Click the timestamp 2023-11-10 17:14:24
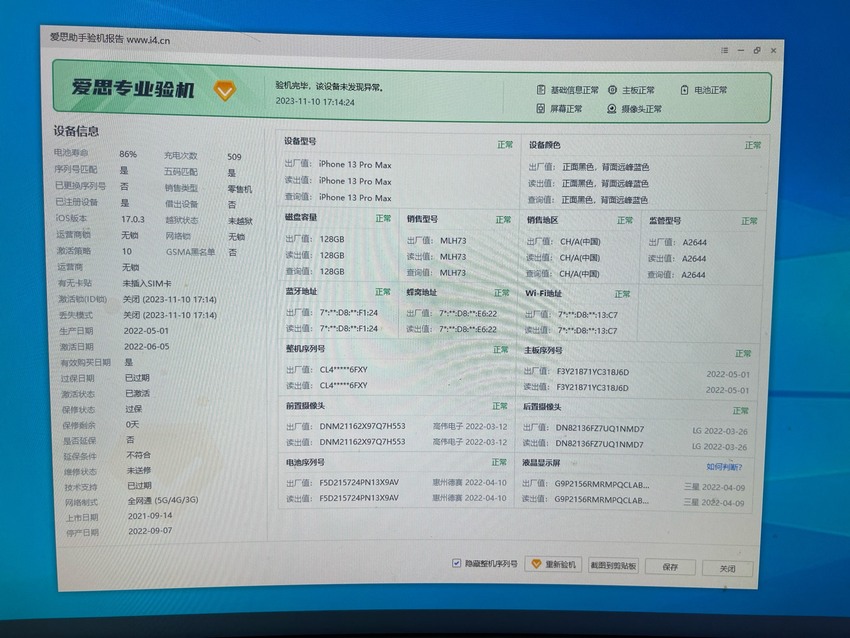850x638 pixels. click(315, 101)
